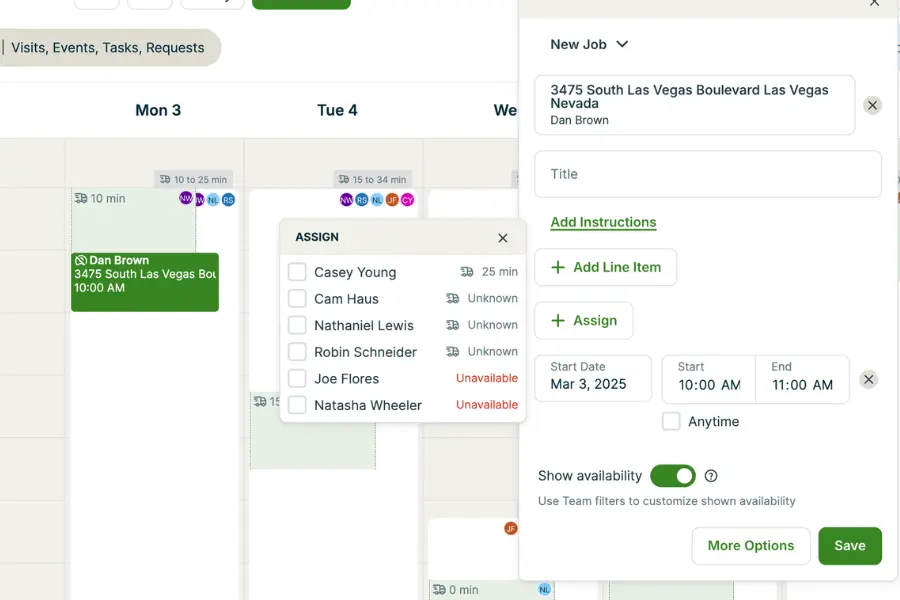Click the JF avatar in Wednesday column
Screen dimensions: 900x600
[510, 528]
